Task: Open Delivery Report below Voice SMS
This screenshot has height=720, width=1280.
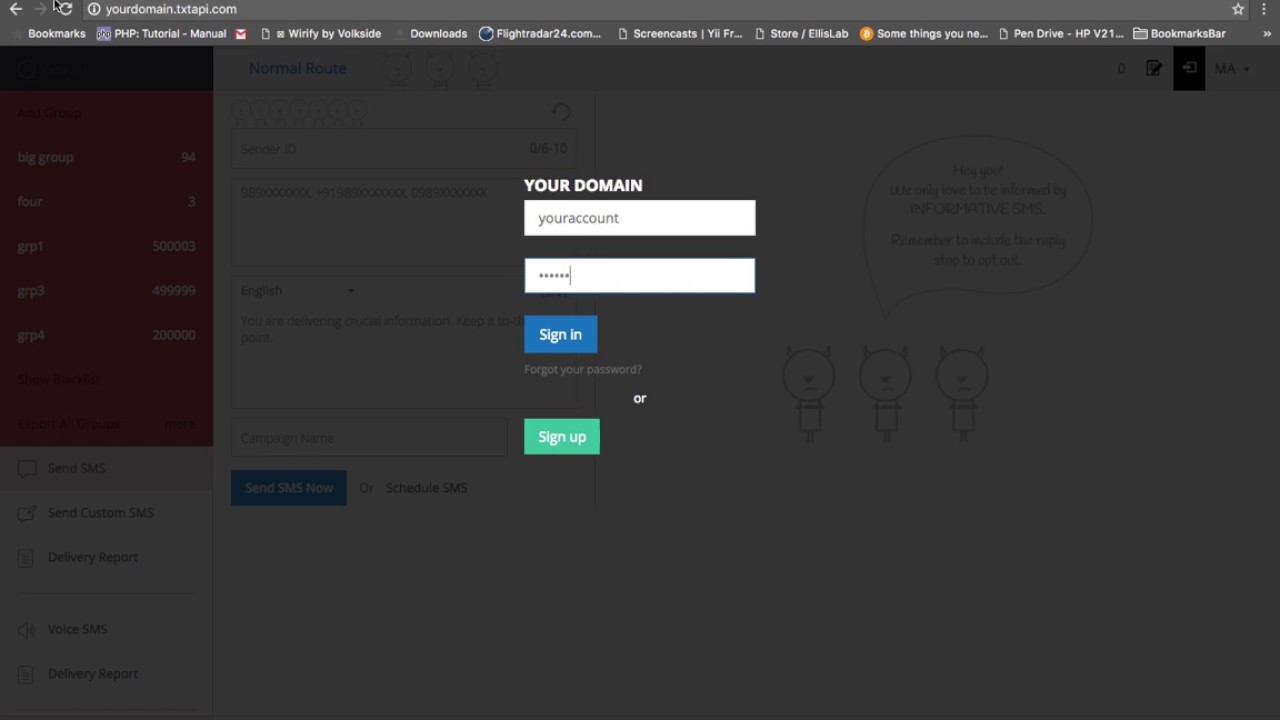Action: pyautogui.click(x=106, y=674)
